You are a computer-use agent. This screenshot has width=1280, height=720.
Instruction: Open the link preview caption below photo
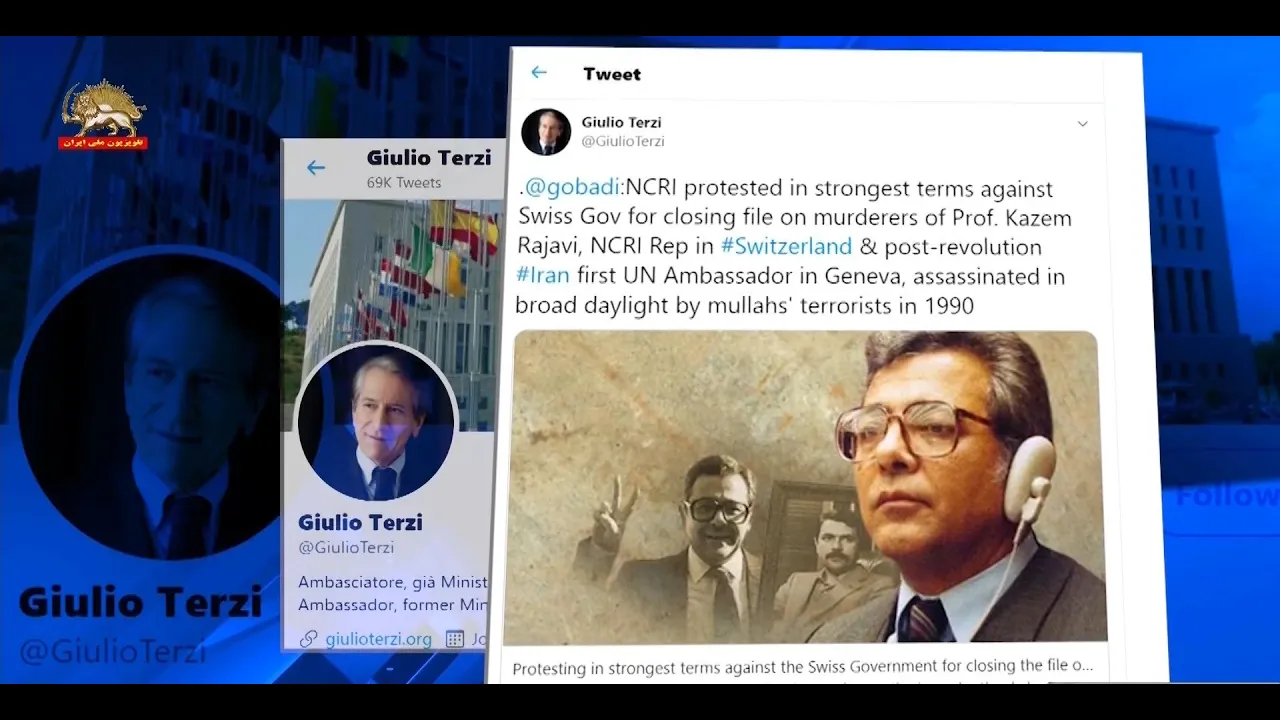[x=802, y=666]
